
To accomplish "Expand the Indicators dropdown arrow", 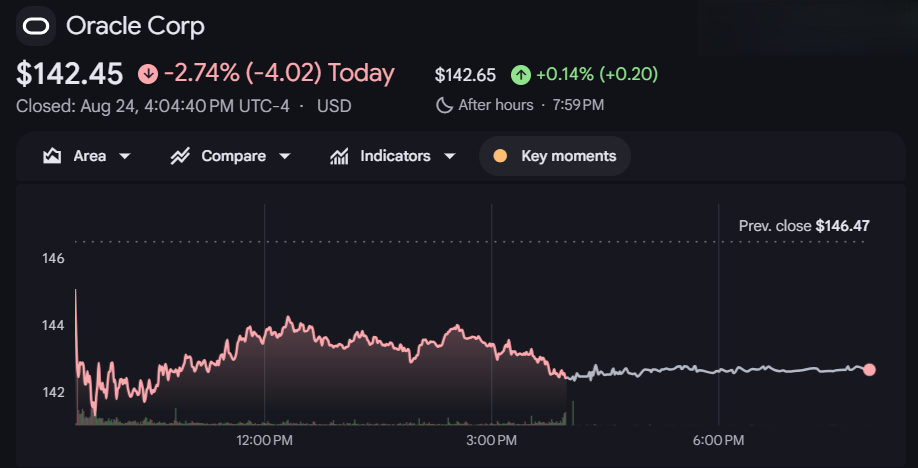I will (x=450, y=156).
